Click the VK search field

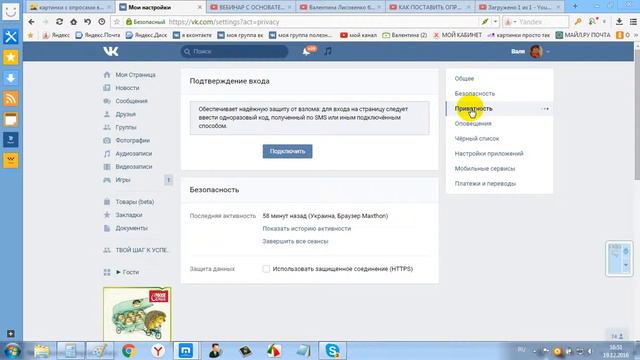tap(234, 51)
